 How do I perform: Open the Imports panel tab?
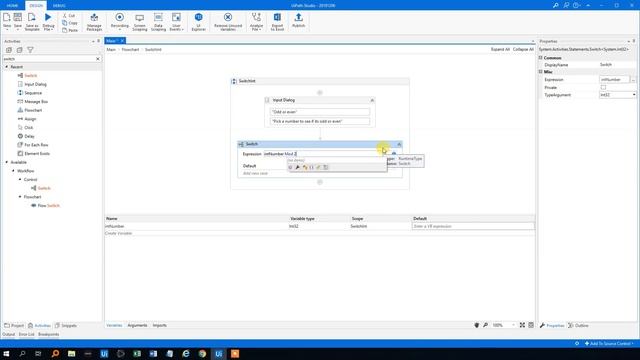tap(160, 325)
